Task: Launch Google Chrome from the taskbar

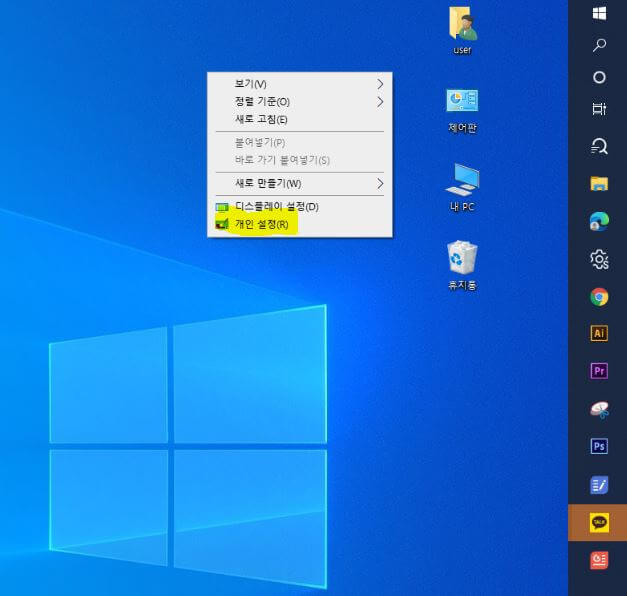Action: (599, 297)
